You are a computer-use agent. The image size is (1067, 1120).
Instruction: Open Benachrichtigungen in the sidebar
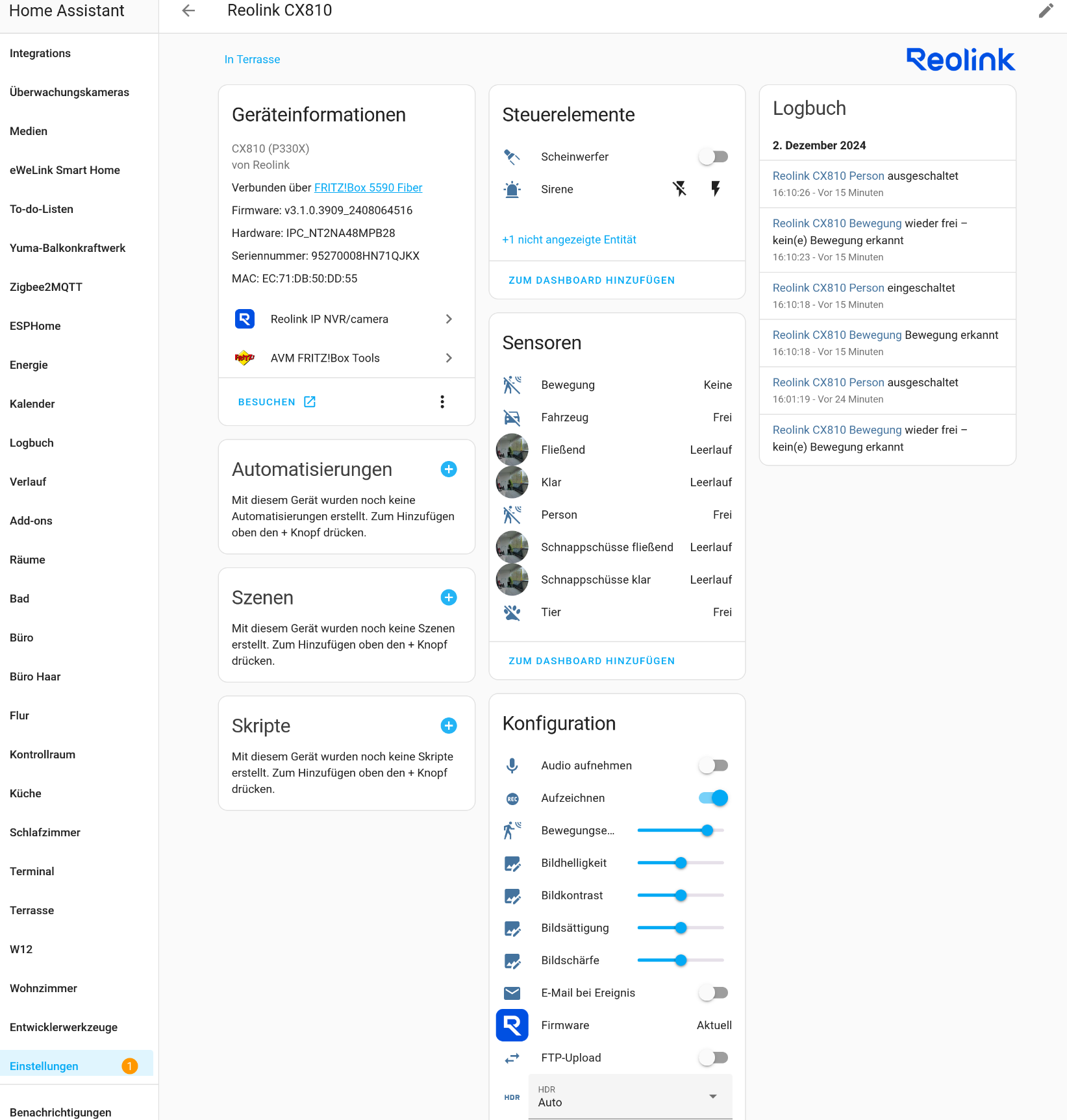pos(60,1112)
